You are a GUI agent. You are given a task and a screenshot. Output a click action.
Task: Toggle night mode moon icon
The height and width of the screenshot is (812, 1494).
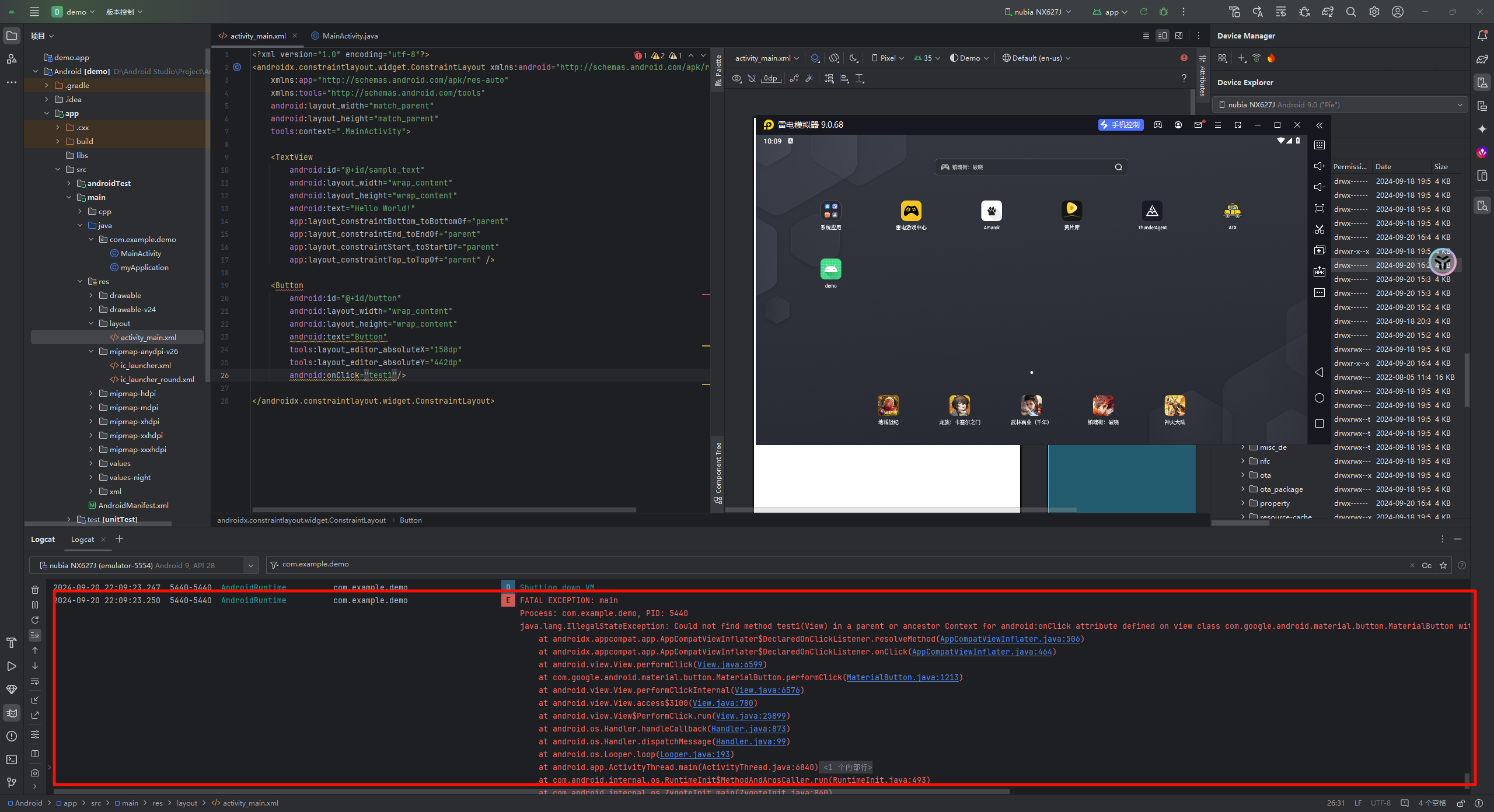pos(853,58)
